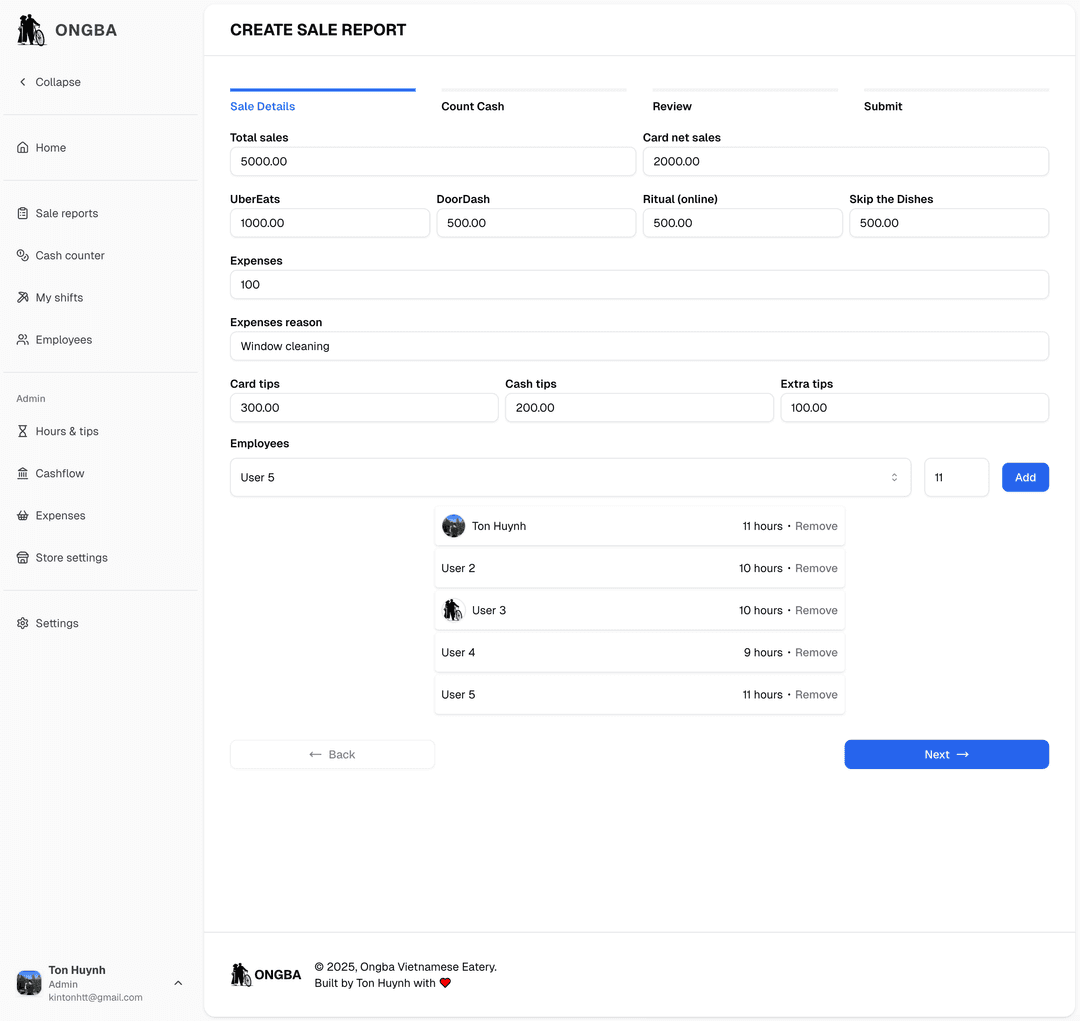Click the Next button to proceed
1080x1021 pixels.
point(945,754)
